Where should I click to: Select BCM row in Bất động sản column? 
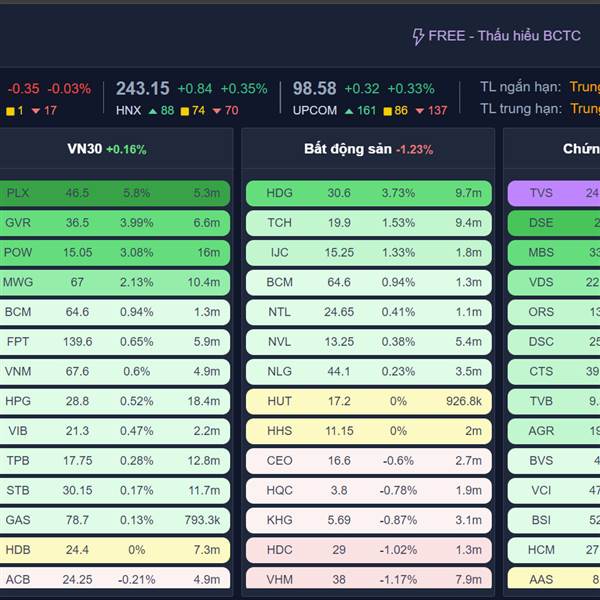click(368, 282)
